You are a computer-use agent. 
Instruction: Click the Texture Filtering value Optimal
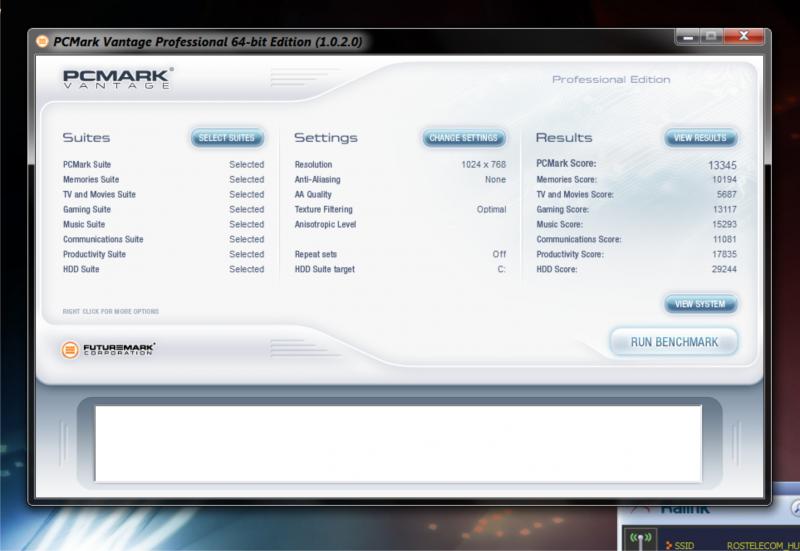pyautogui.click(x=491, y=209)
